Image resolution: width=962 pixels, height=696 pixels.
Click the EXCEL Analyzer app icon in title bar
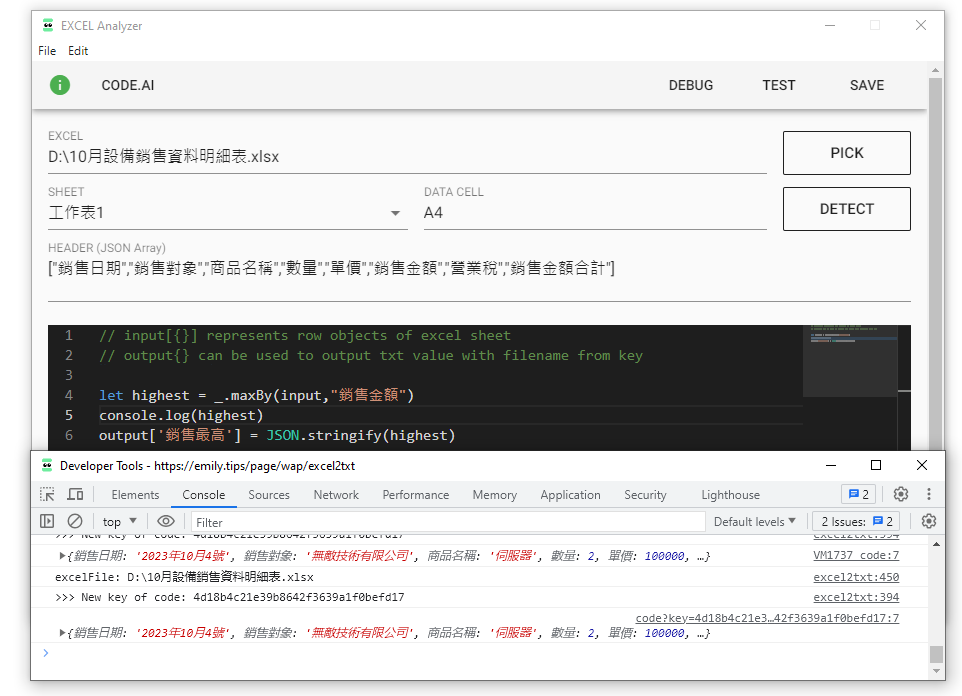coord(48,25)
